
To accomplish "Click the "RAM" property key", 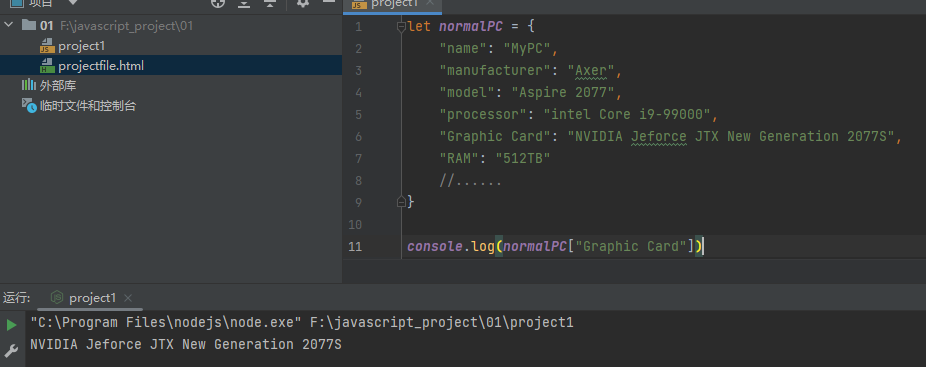I will coord(459,158).
